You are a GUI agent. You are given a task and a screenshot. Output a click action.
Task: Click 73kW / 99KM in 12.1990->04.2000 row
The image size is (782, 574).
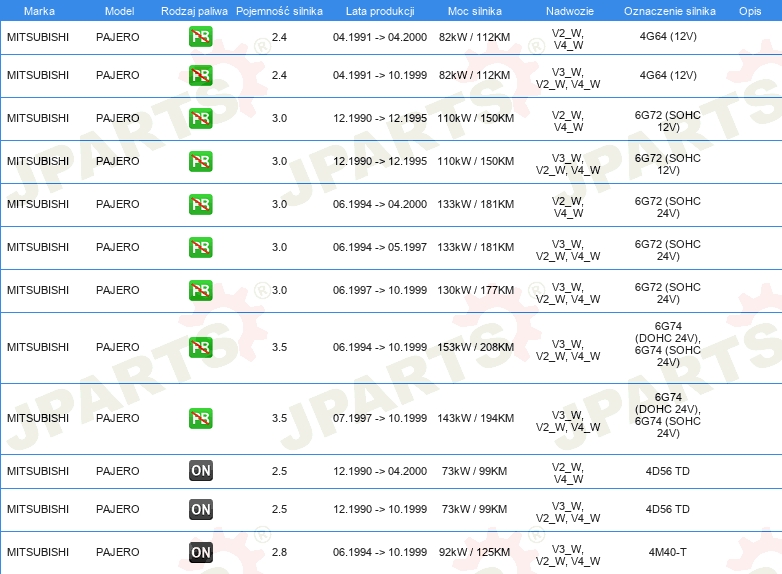474,471
